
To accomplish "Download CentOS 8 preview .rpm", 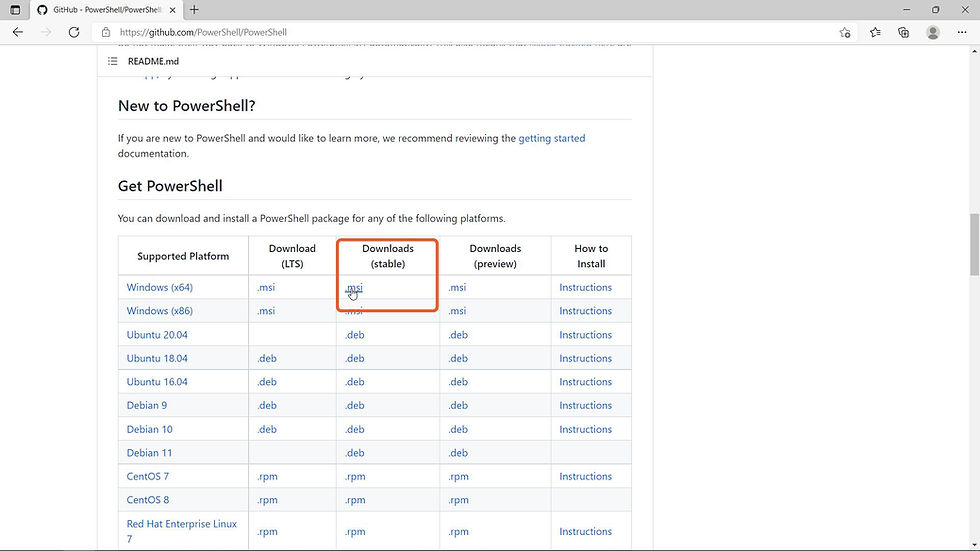I will [x=459, y=500].
